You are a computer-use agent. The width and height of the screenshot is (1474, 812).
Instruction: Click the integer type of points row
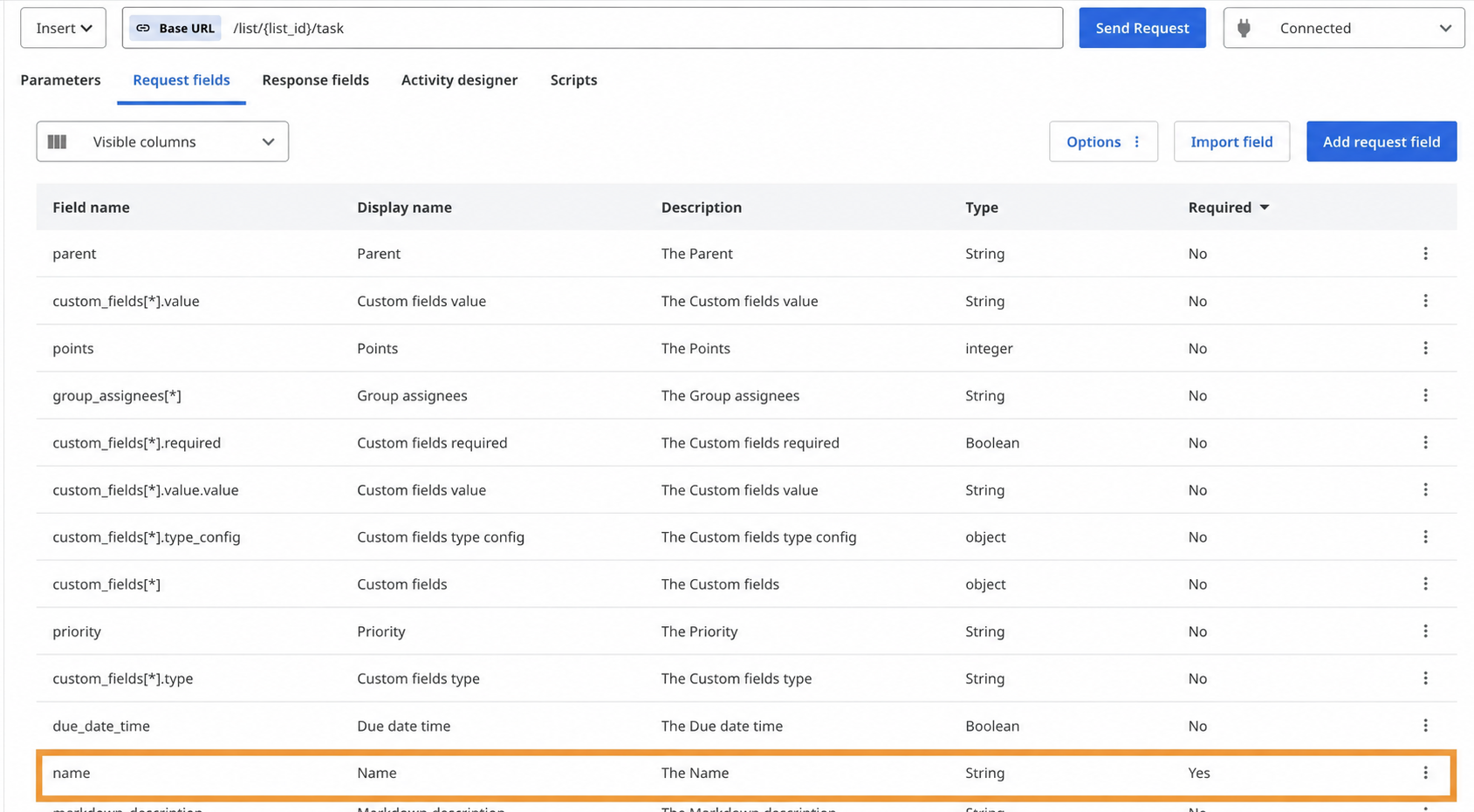point(989,348)
